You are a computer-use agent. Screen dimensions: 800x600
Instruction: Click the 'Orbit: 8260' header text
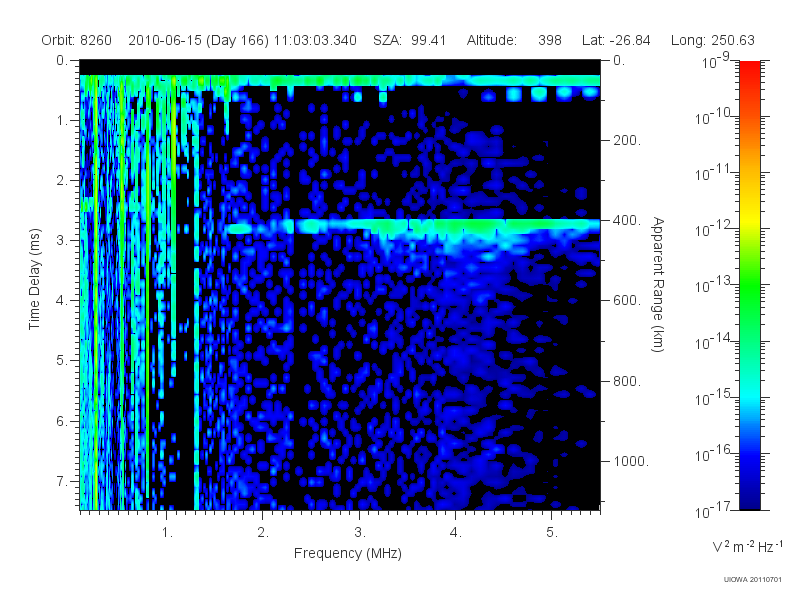coord(77,40)
